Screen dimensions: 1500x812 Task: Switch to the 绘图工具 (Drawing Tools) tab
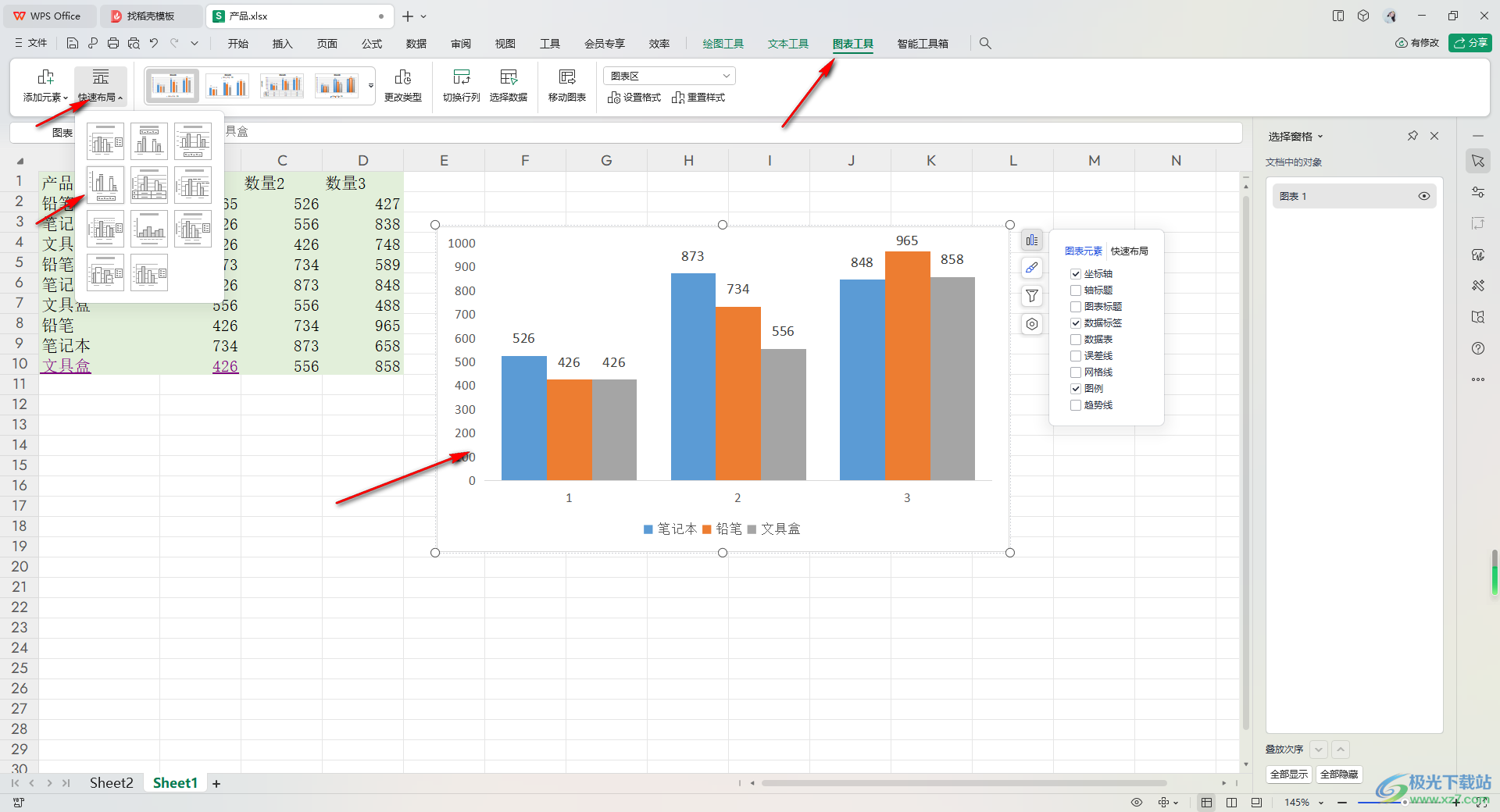click(723, 44)
